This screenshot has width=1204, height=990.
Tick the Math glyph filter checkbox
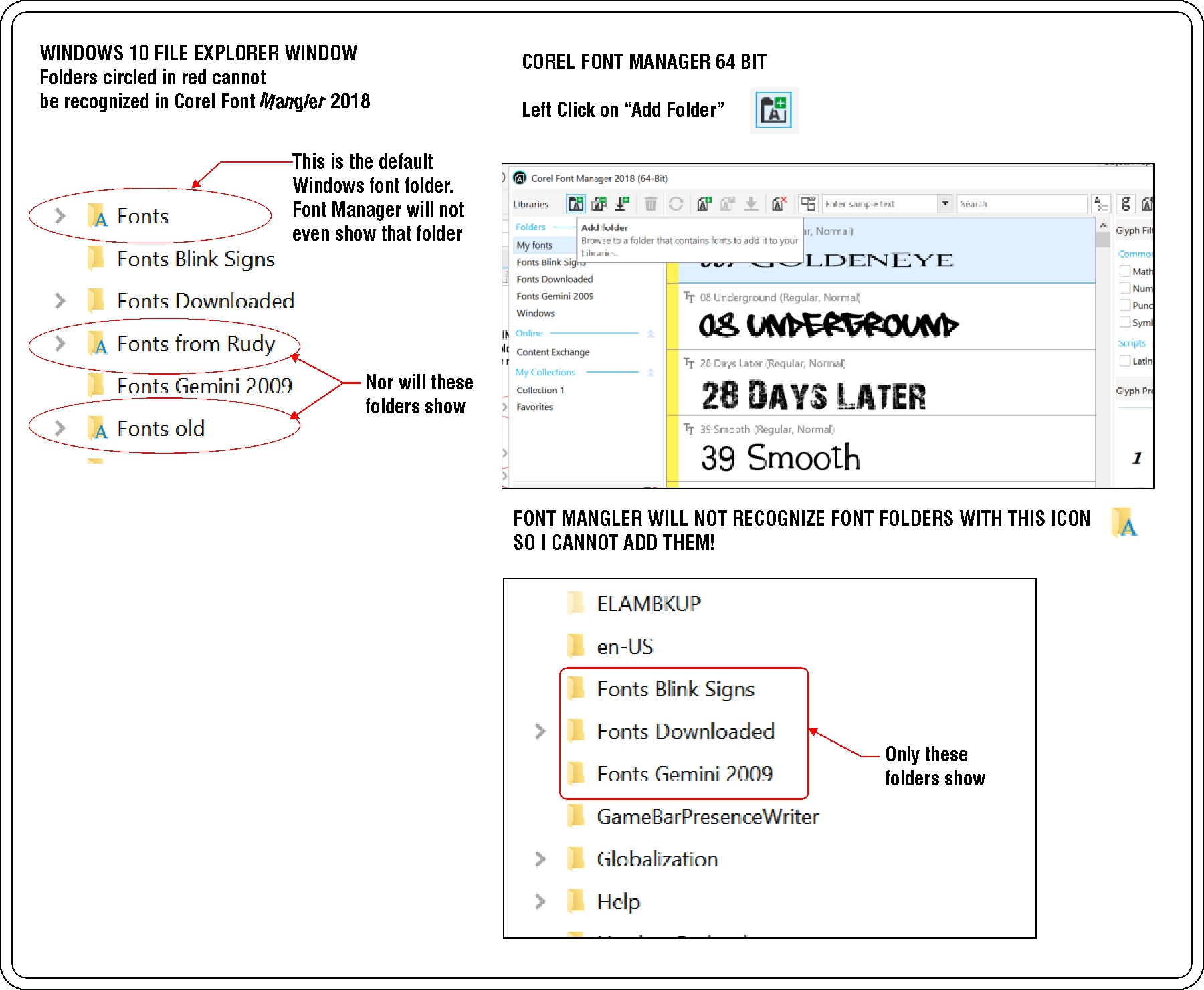point(1125,271)
